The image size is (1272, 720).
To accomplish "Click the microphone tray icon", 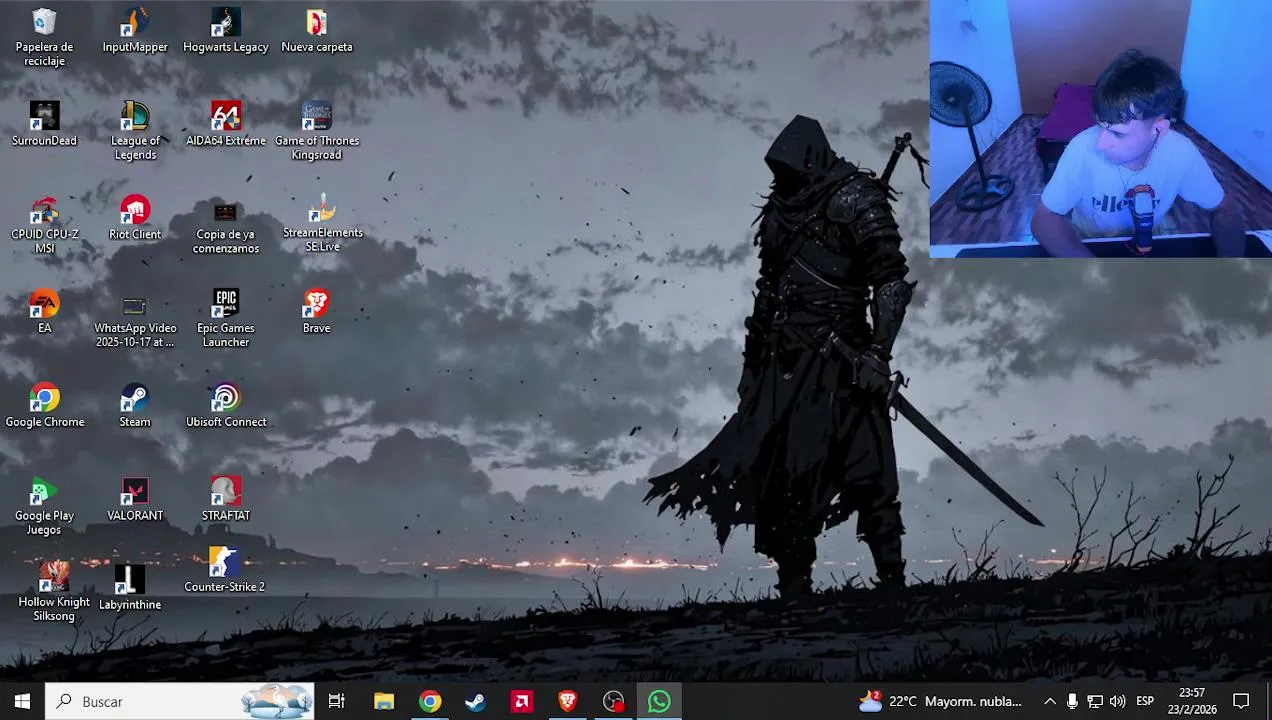I will (x=1072, y=701).
